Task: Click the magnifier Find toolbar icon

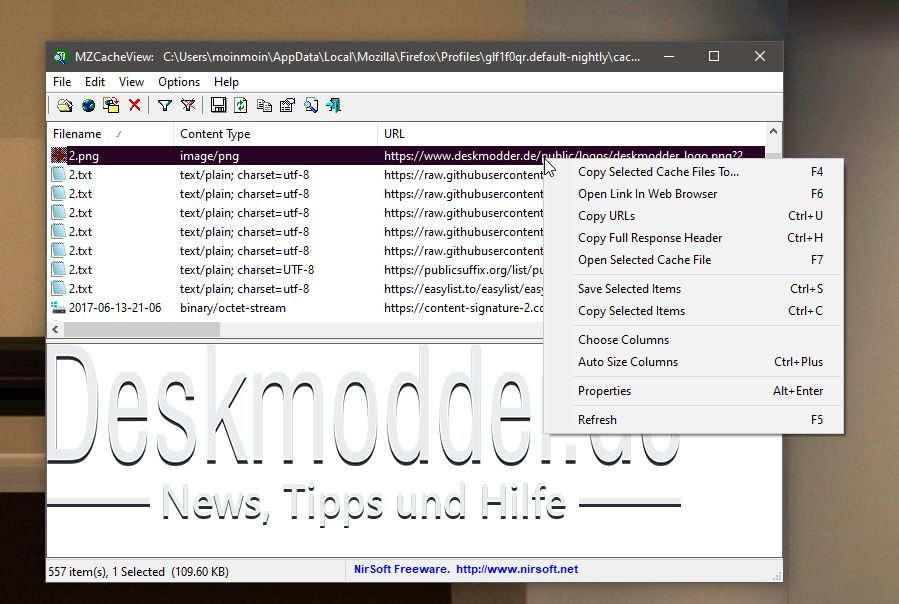Action: point(311,106)
